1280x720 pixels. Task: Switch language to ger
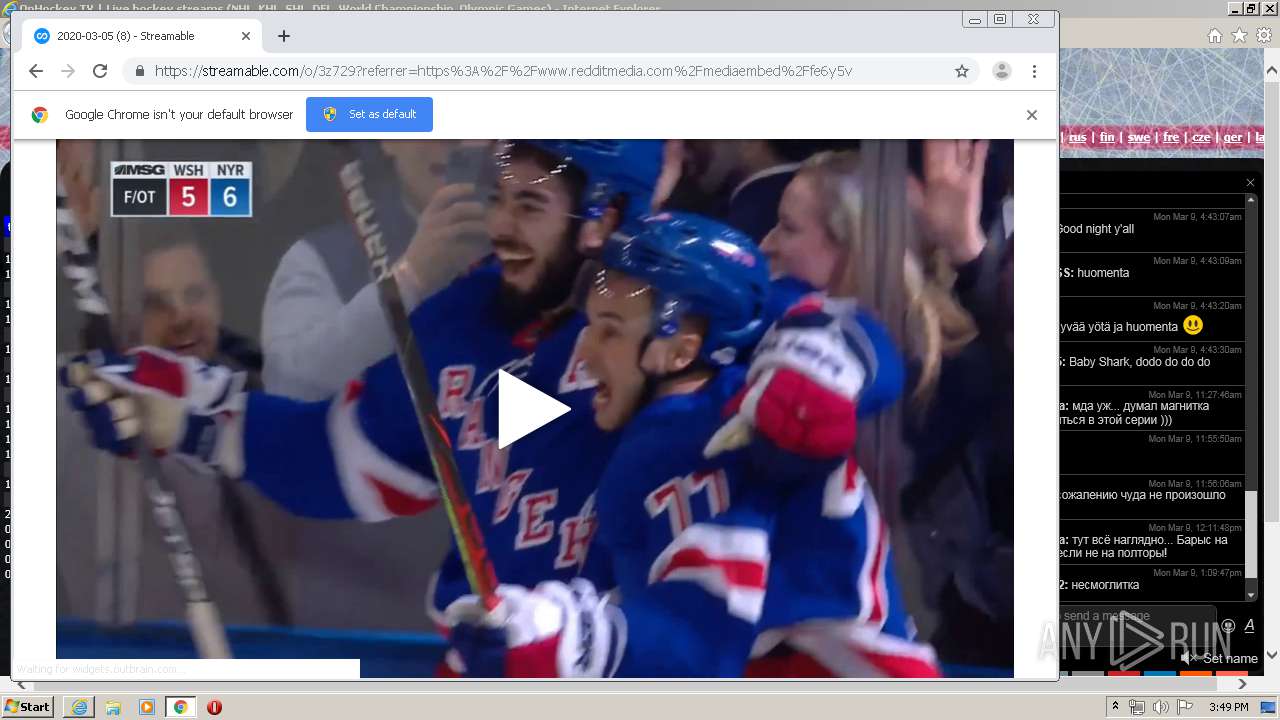[x=1233, y=137]
